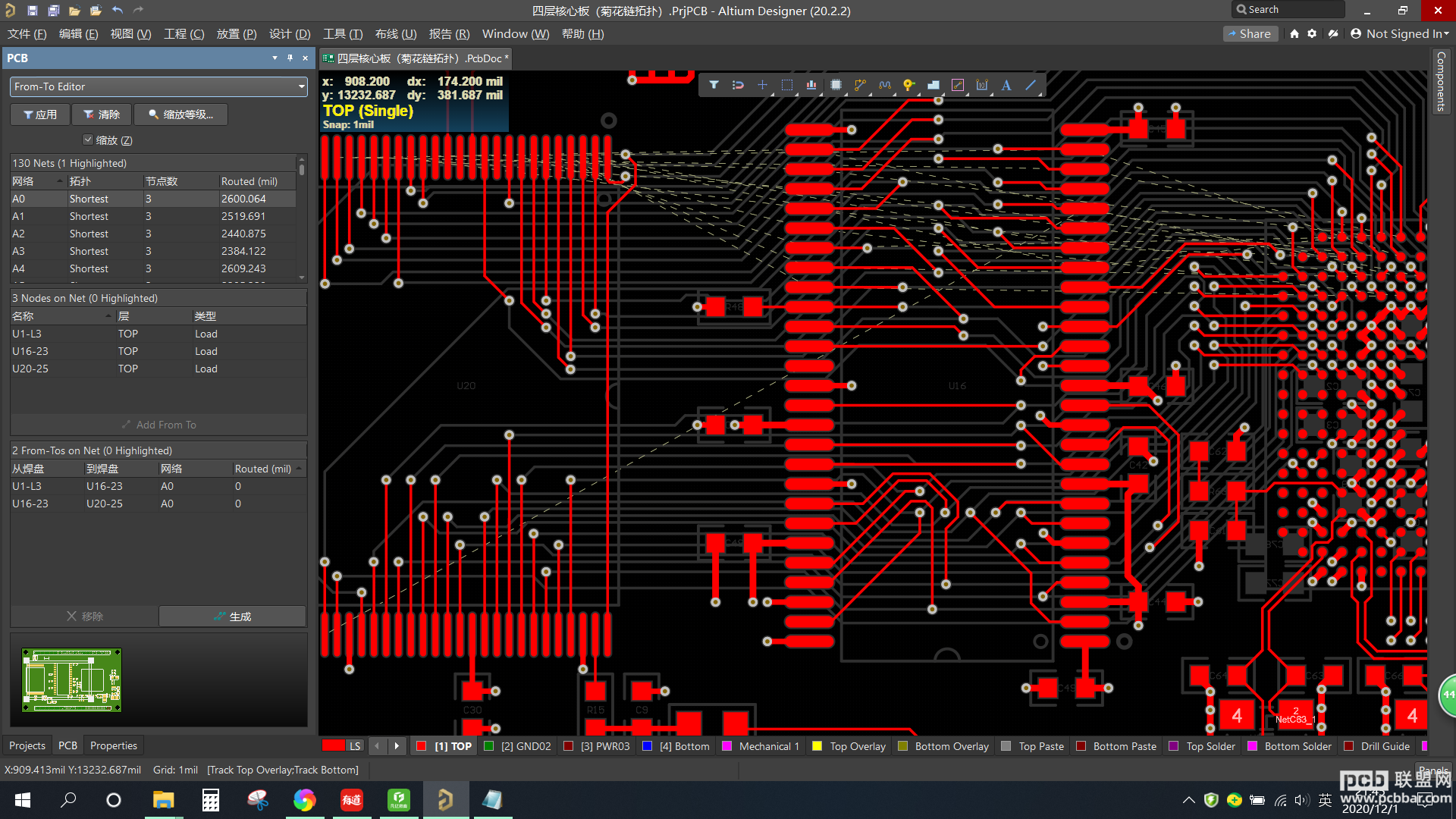Image resolution: width=1456 pixels, height=819 pixels.
Task: Toggle the snap magnet icon in the toolbar
Action: pyautogui.click(x=738, y=85)
